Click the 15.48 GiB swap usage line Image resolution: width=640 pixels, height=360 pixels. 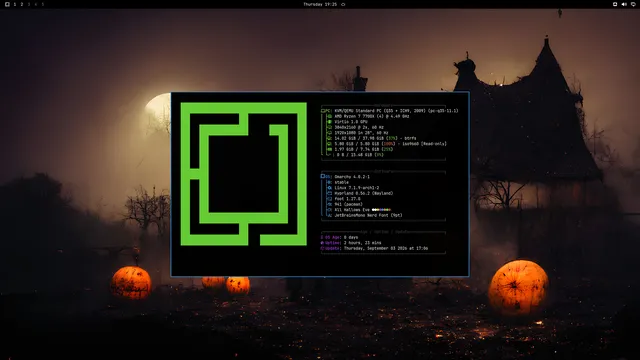click(360, 155)
